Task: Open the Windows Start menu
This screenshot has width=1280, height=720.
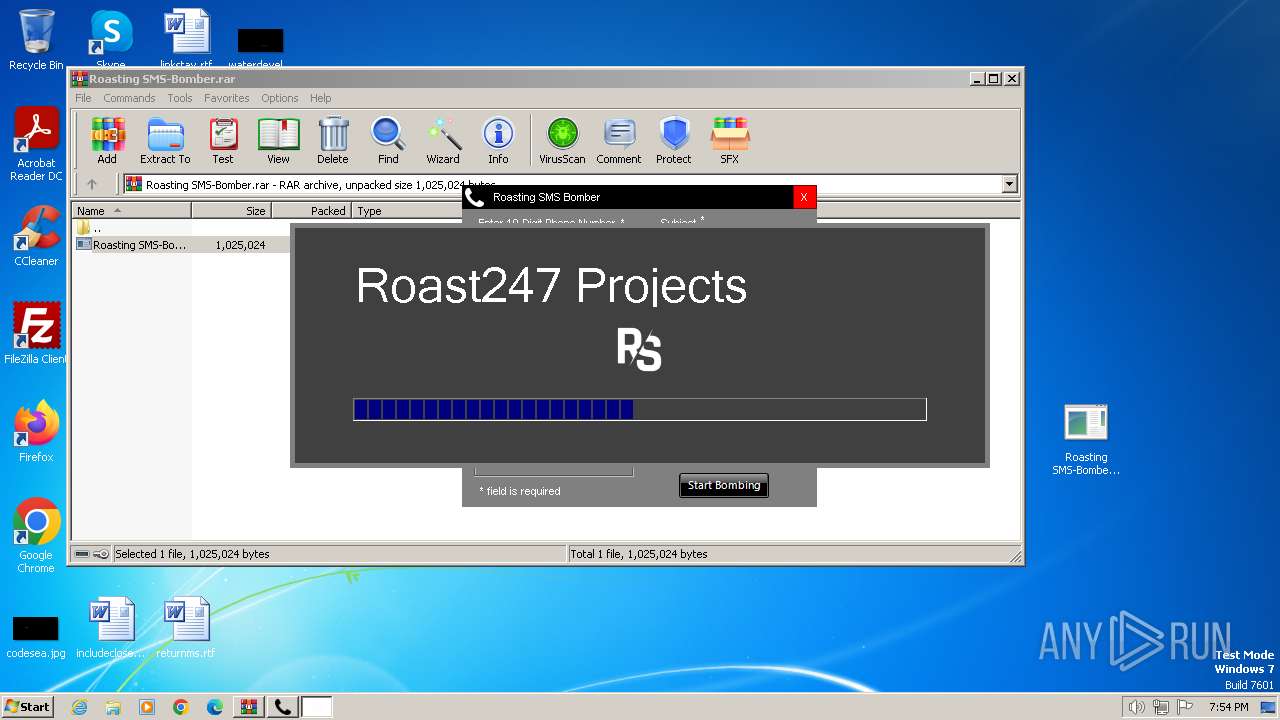Action: coord(27,707)
